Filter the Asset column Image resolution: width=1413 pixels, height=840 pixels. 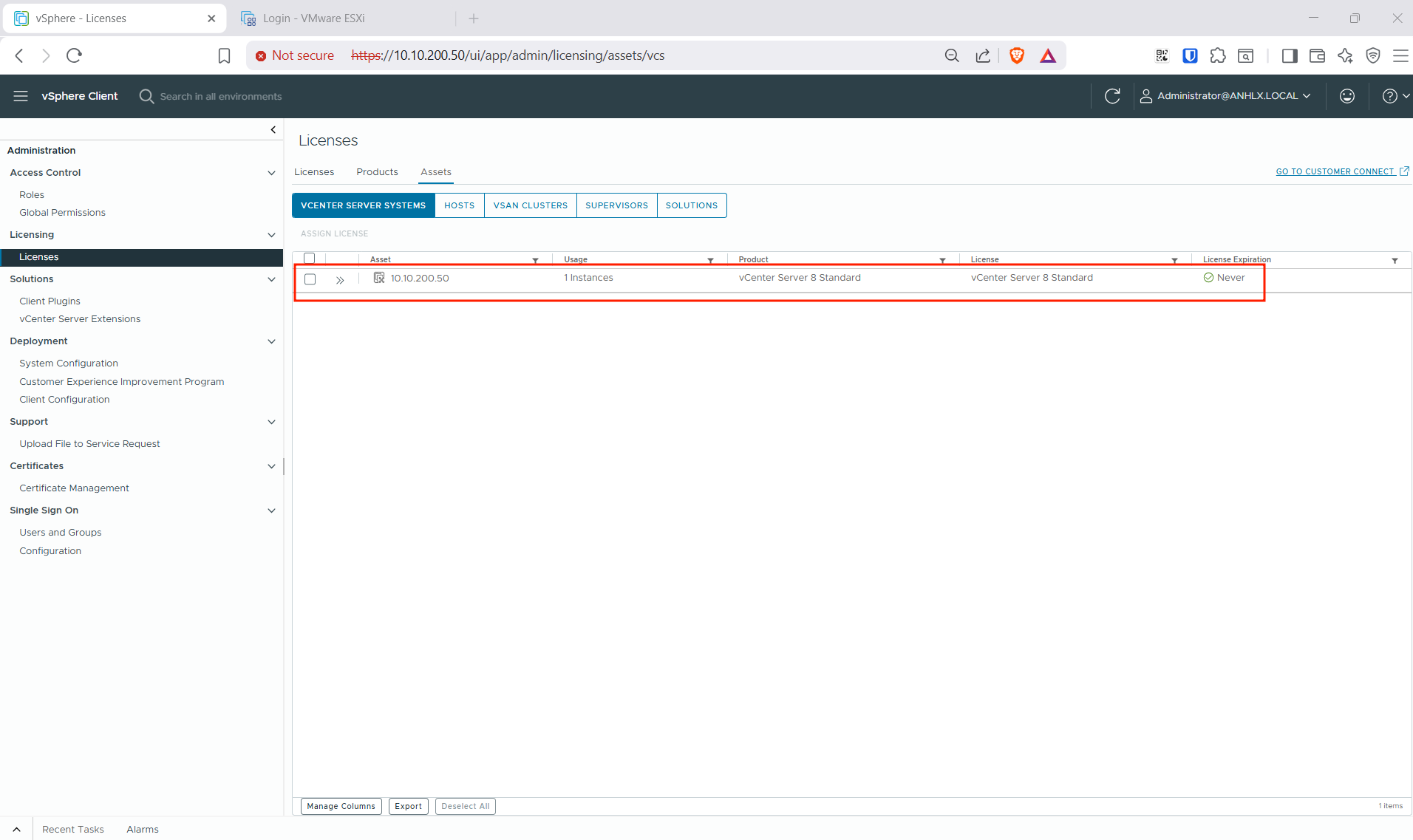pos(536,261)
